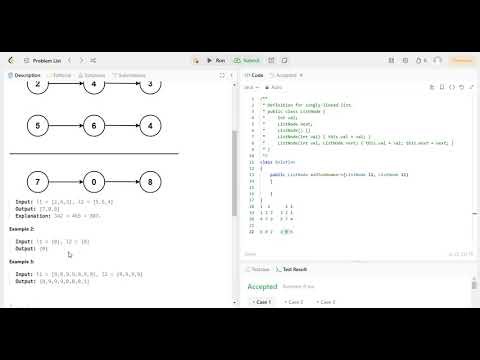
Task: Pick a random problem shuffle icon
Action: 93,60
